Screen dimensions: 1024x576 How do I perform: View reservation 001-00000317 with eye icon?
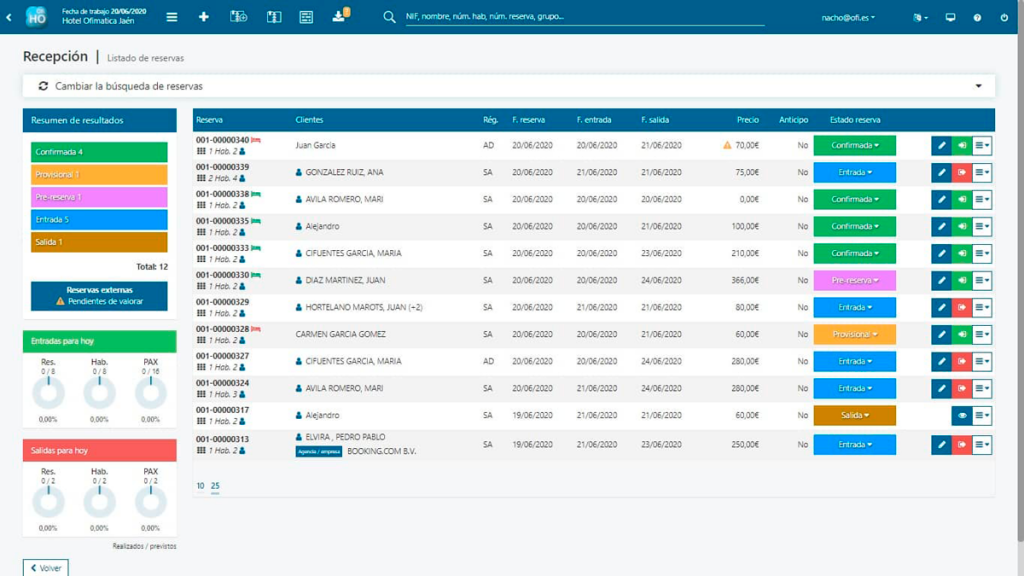961,416
